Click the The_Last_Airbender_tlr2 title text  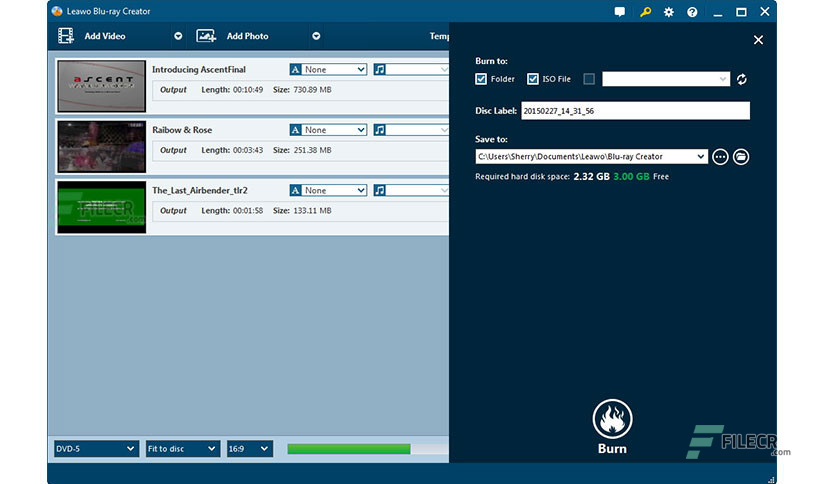click(x=200, y=190)
